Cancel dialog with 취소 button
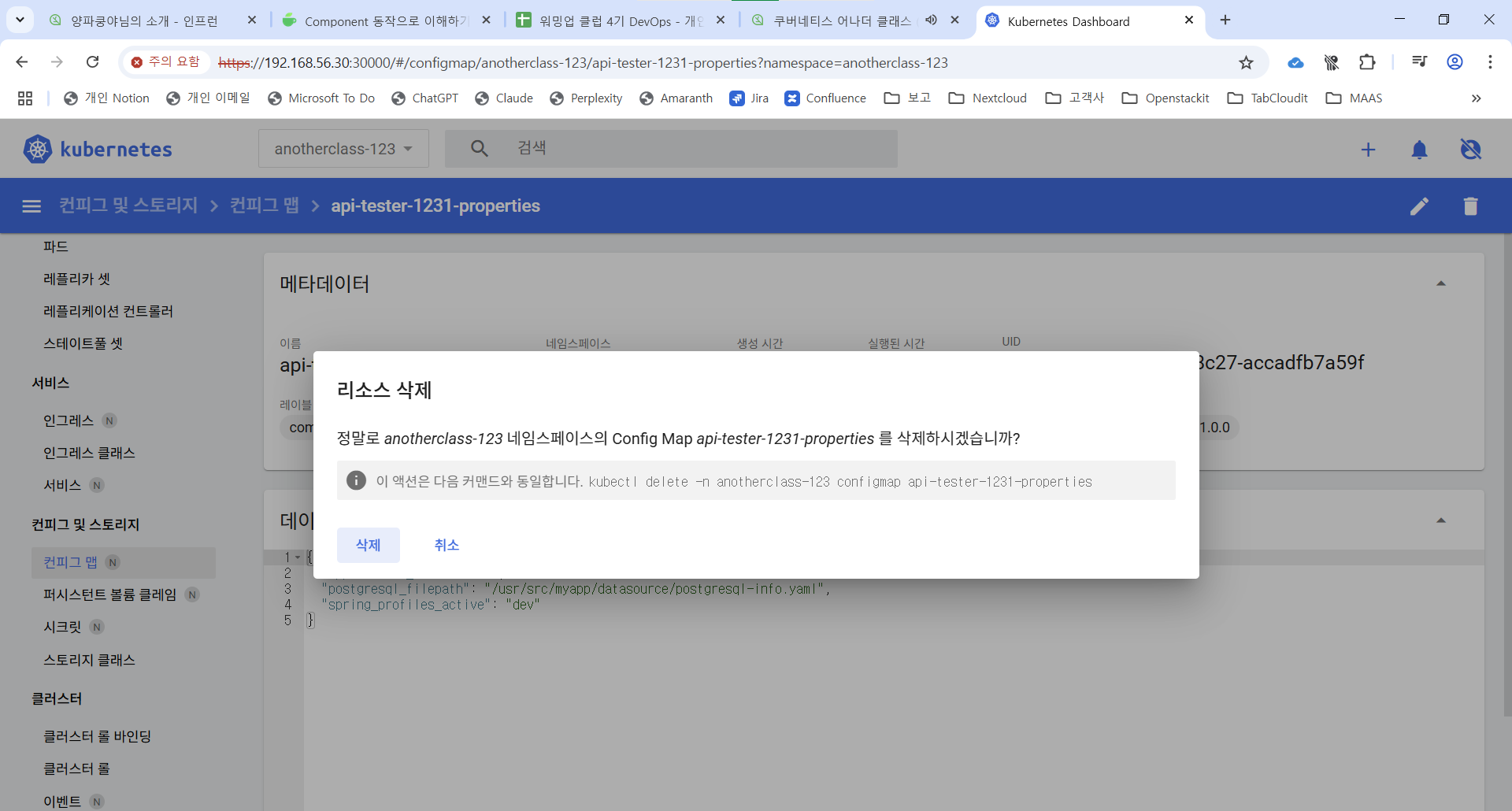The width and height of the screenshot is (1512, 811). pyautogui.click(x=447, y=545)
